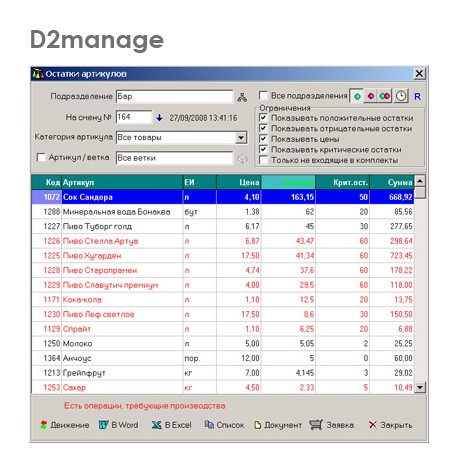The height and width of the screenshot is (458, 458).
Task: Sort by the Код column header
Action: pos(47,182)
